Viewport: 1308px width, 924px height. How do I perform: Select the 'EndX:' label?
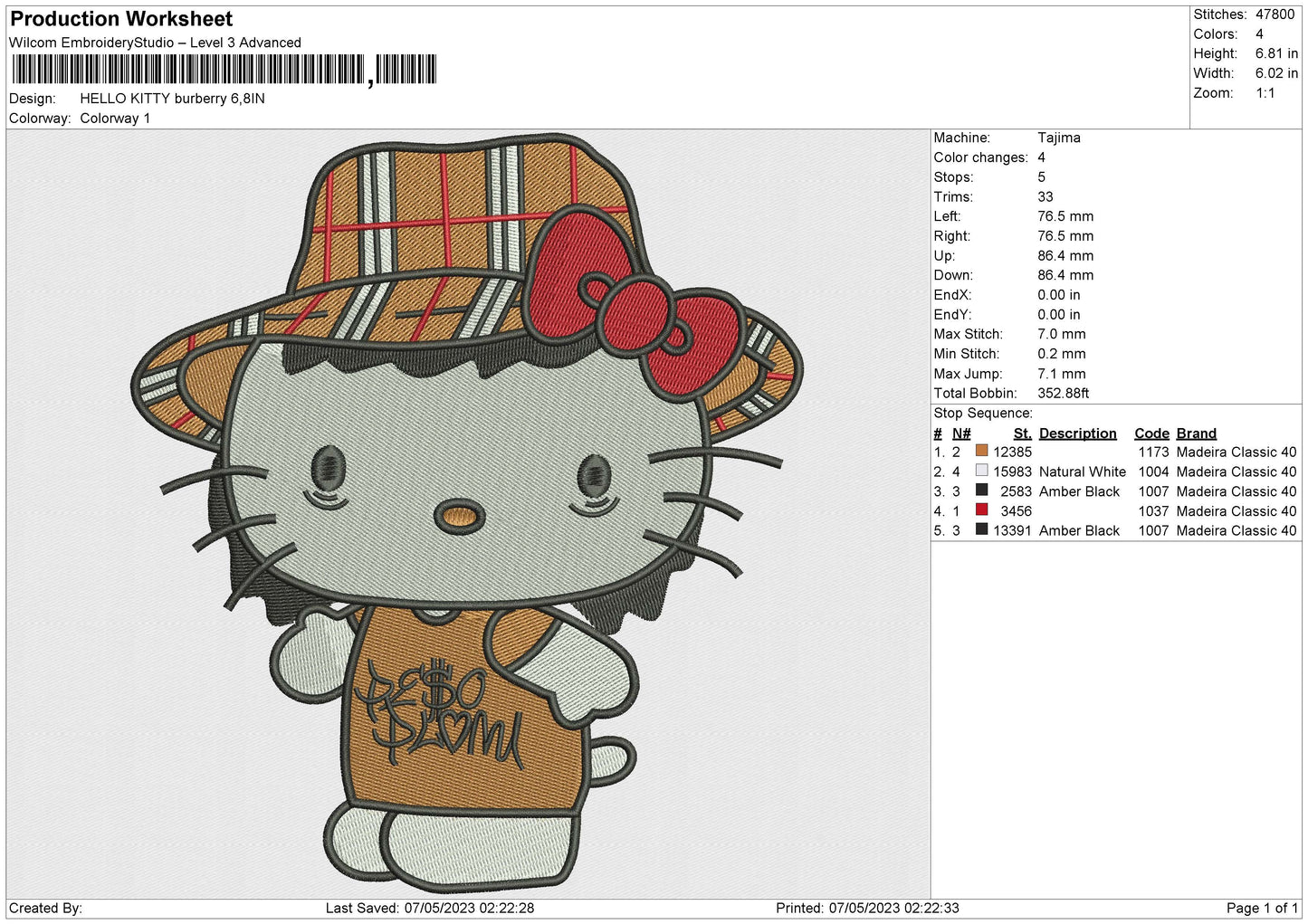953,295
